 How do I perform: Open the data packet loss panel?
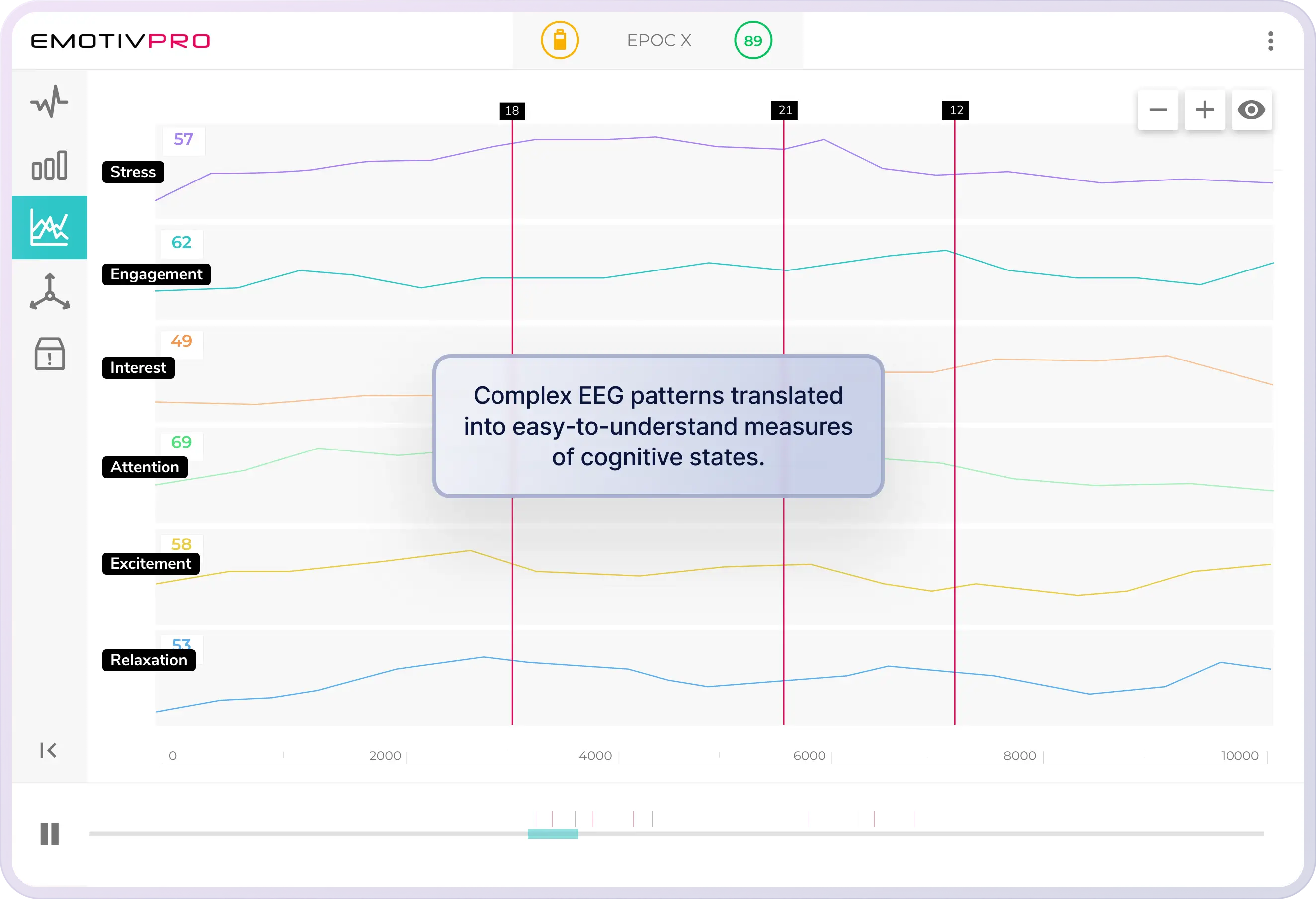pyautogui.click(x=49, y=355)
